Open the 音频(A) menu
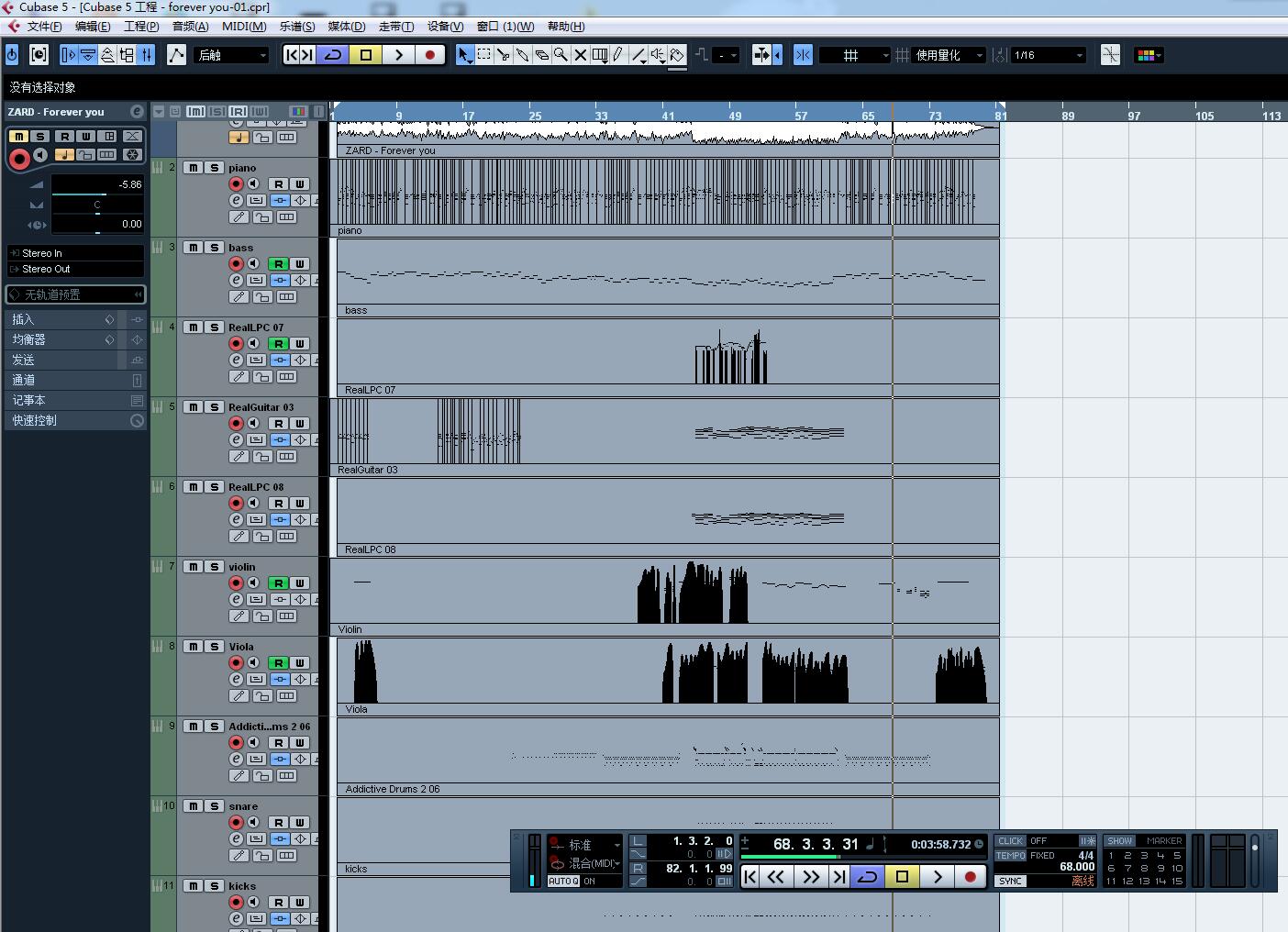Image resolution: width=1288 pixels, height=932 pixels. (x=191, y=27)
